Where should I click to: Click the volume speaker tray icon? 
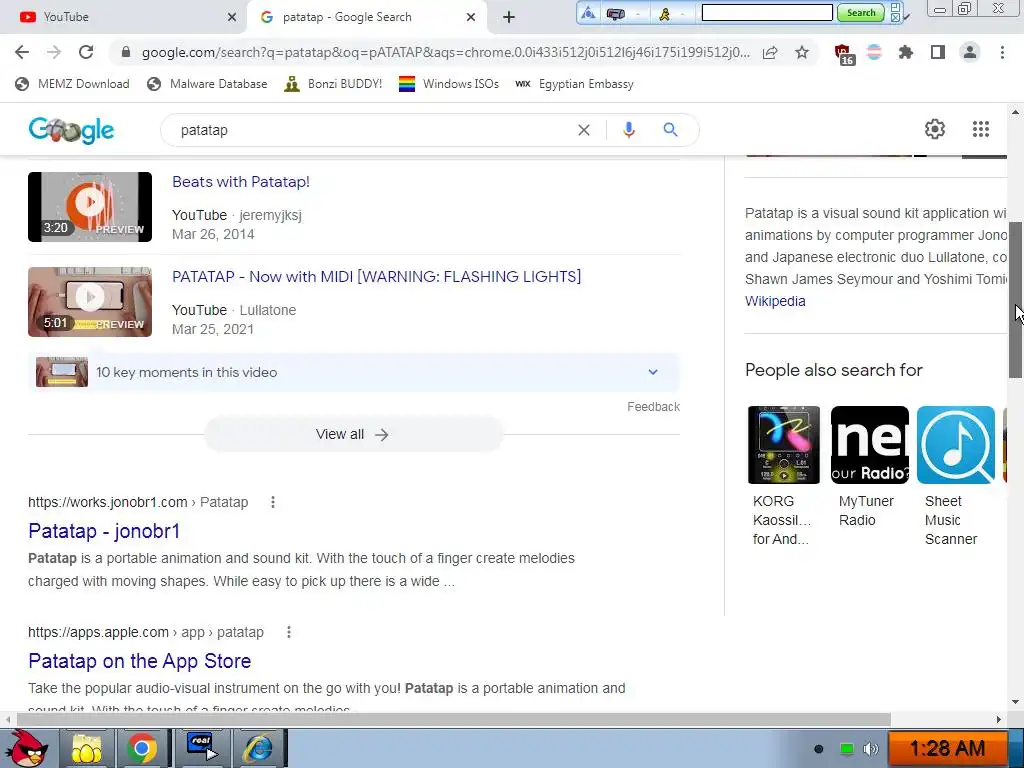[x=871, y=749]
